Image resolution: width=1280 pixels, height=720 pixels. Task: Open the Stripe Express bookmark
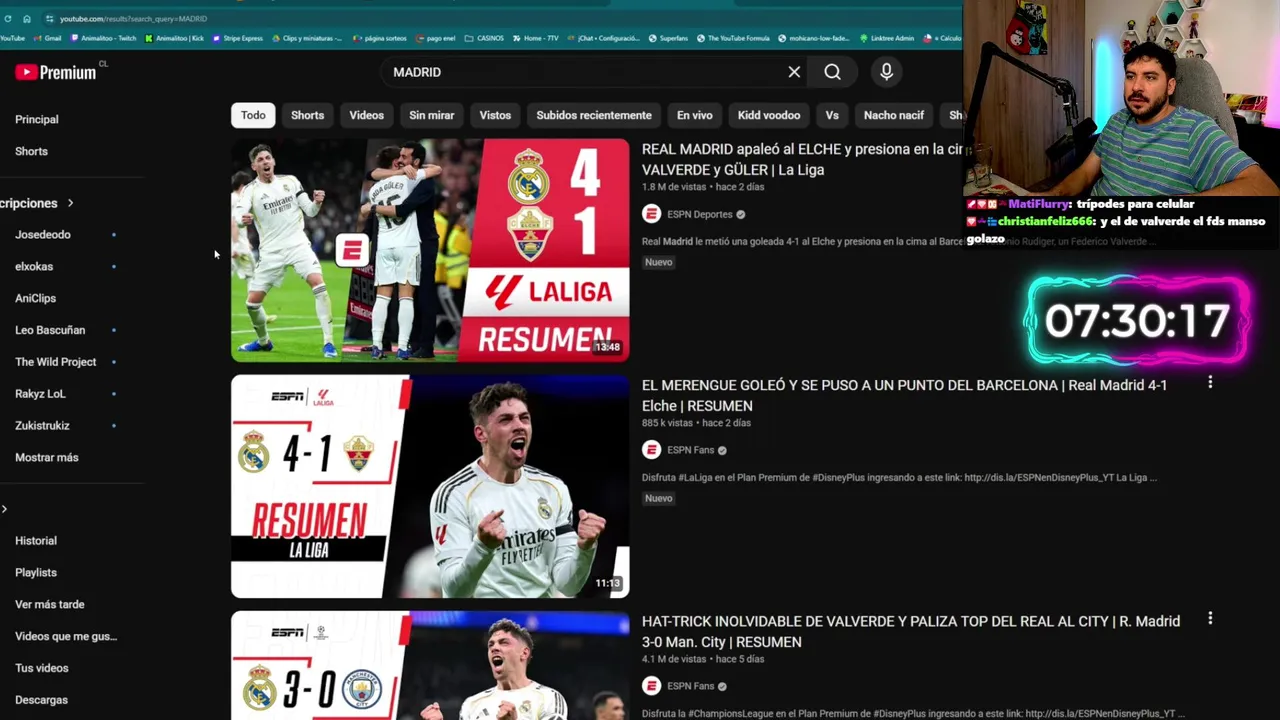(x=237, y=38)
